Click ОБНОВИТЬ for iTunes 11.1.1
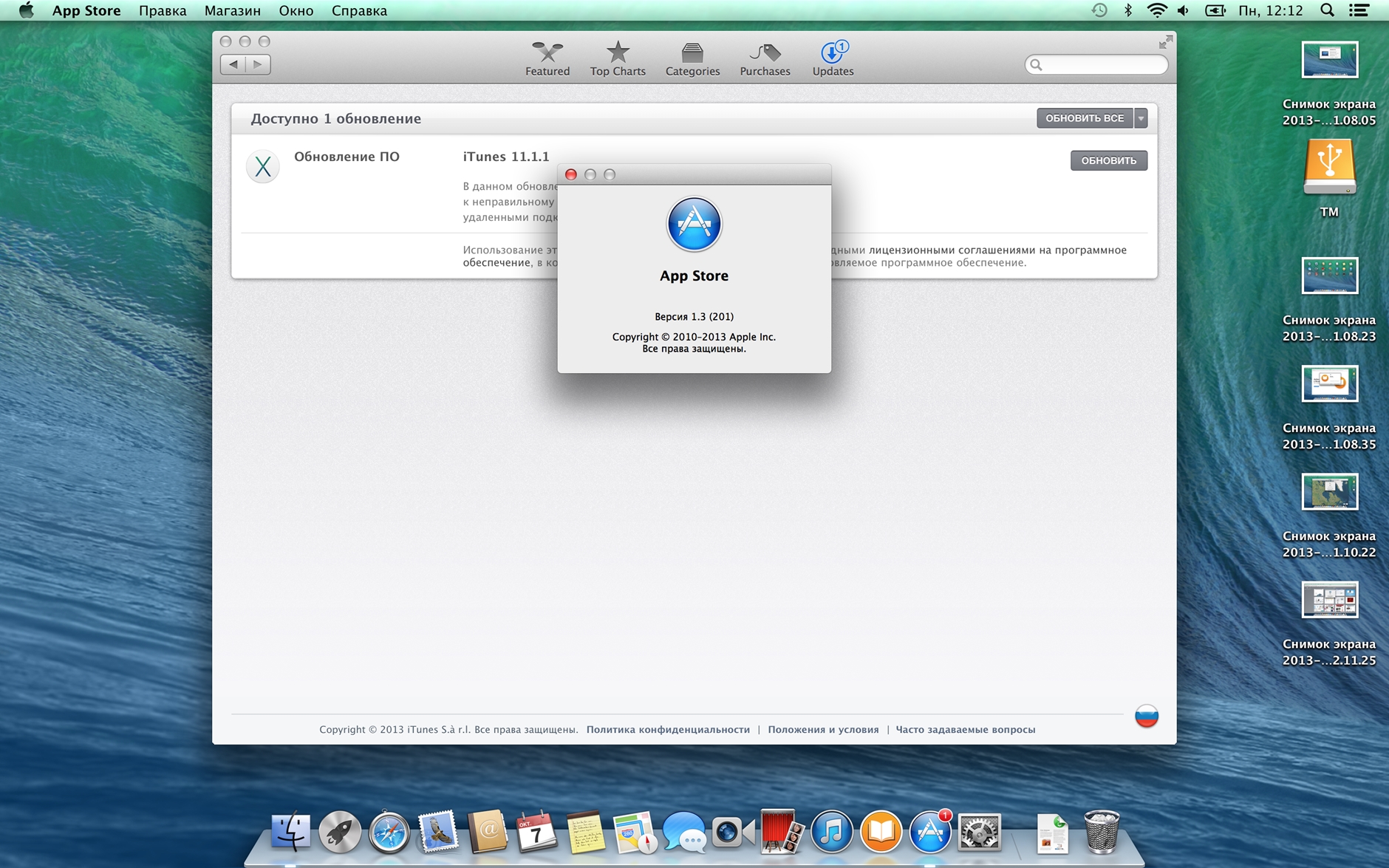 tap(1108, 160)
